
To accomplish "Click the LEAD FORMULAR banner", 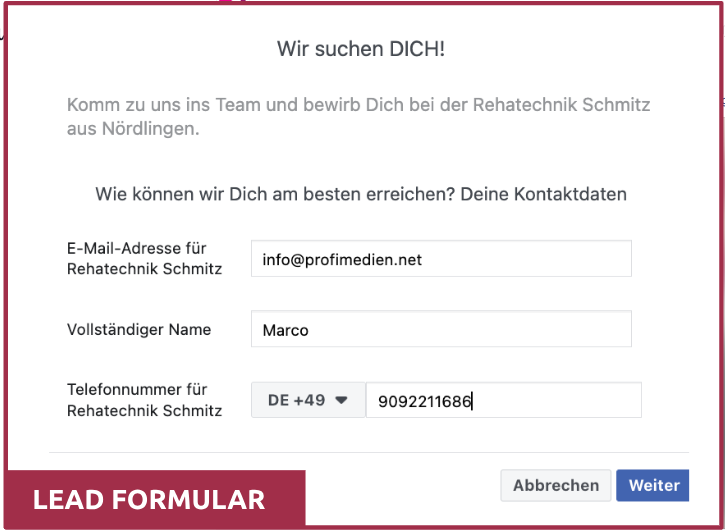I will coord(149,499).
